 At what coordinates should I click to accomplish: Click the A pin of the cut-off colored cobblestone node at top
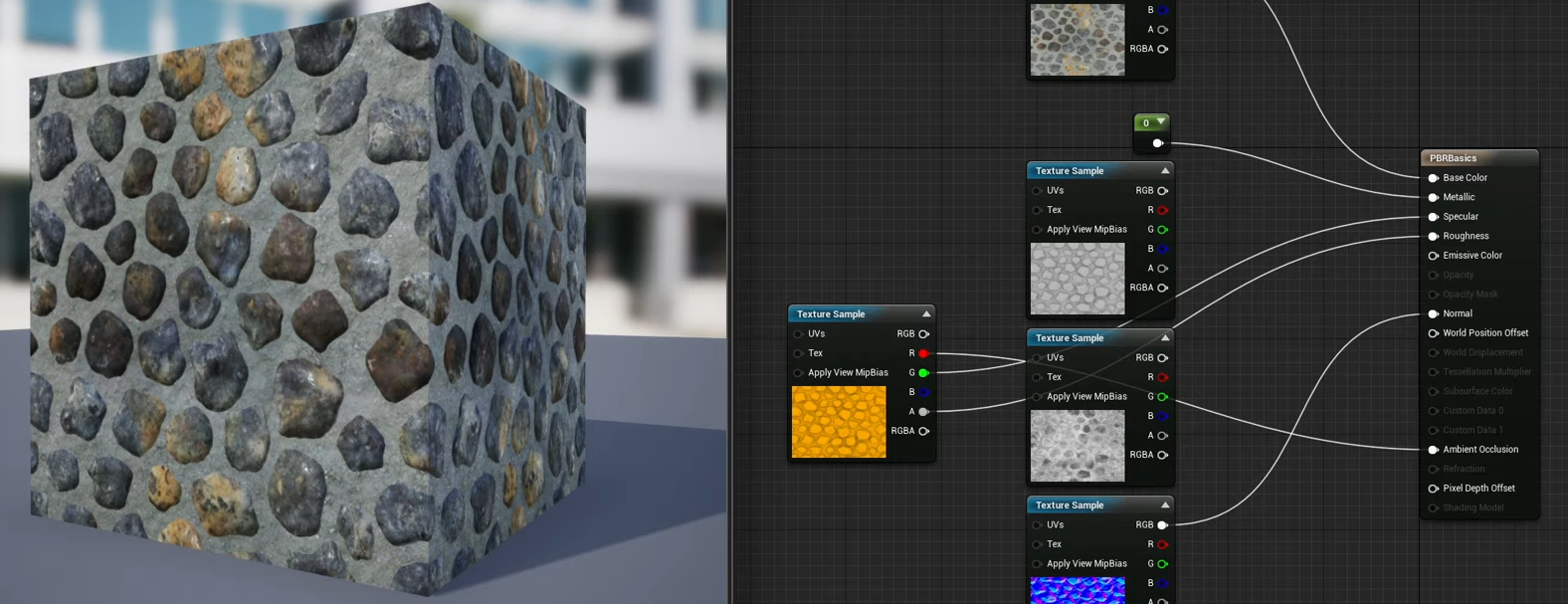click(x=1163, y=30)
